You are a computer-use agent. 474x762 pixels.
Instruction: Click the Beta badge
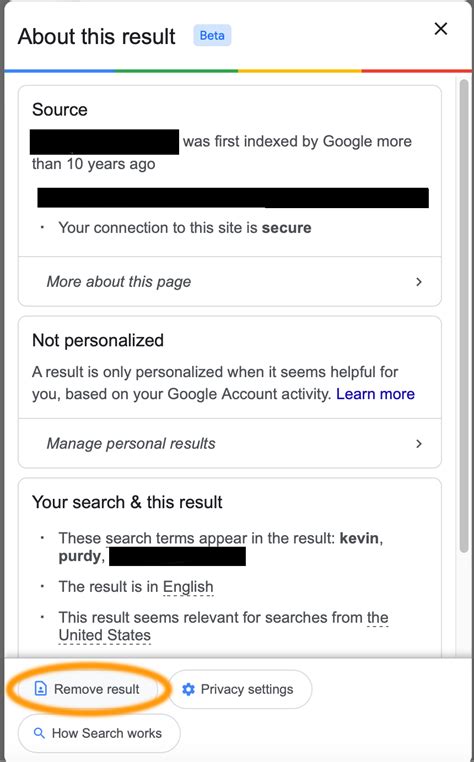pos(212,35)
